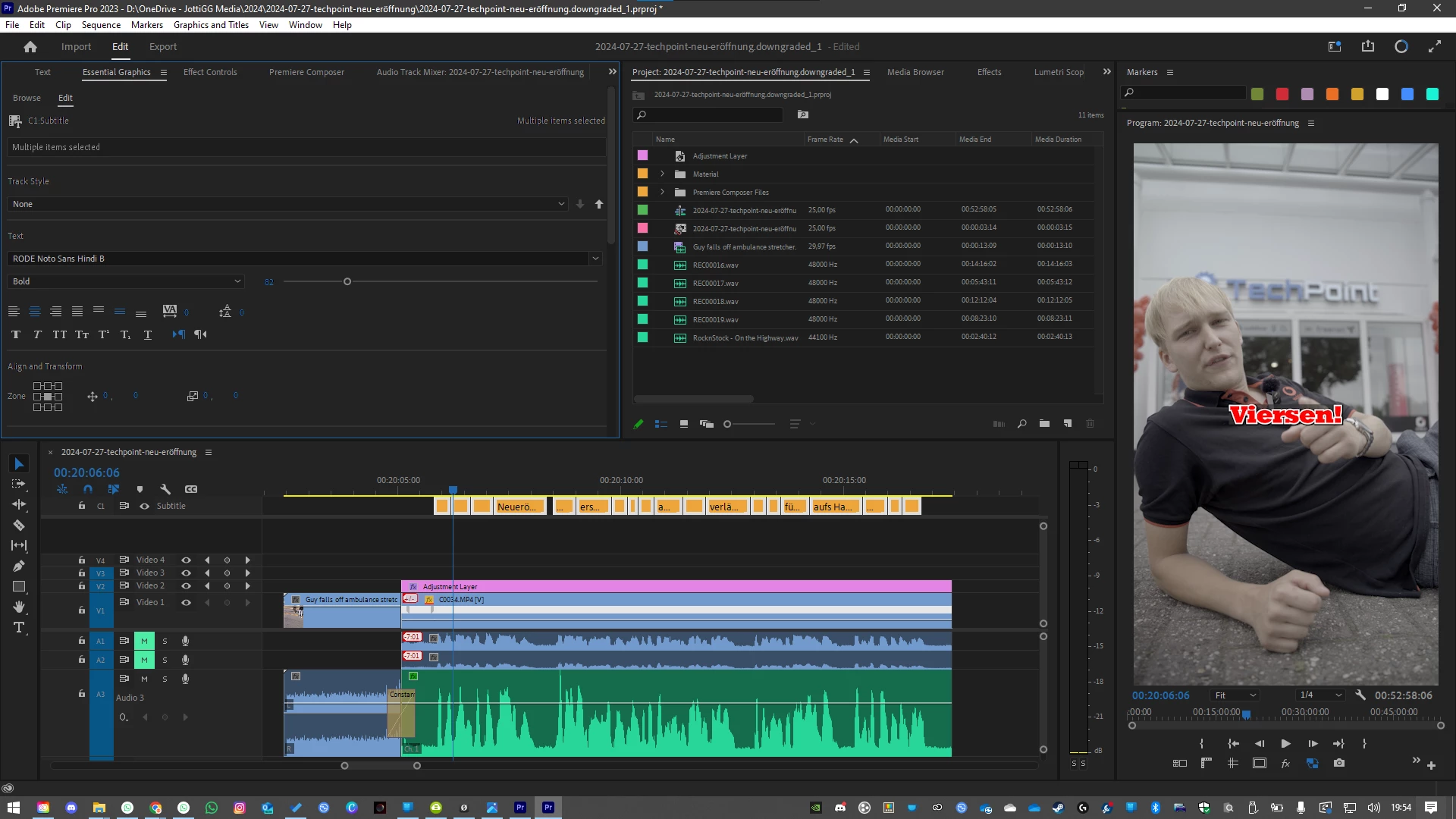Click the red marker color swatch
The height and width of the screenshot is (819, 1456).
pyautogui.click(x=1282, y=94)
